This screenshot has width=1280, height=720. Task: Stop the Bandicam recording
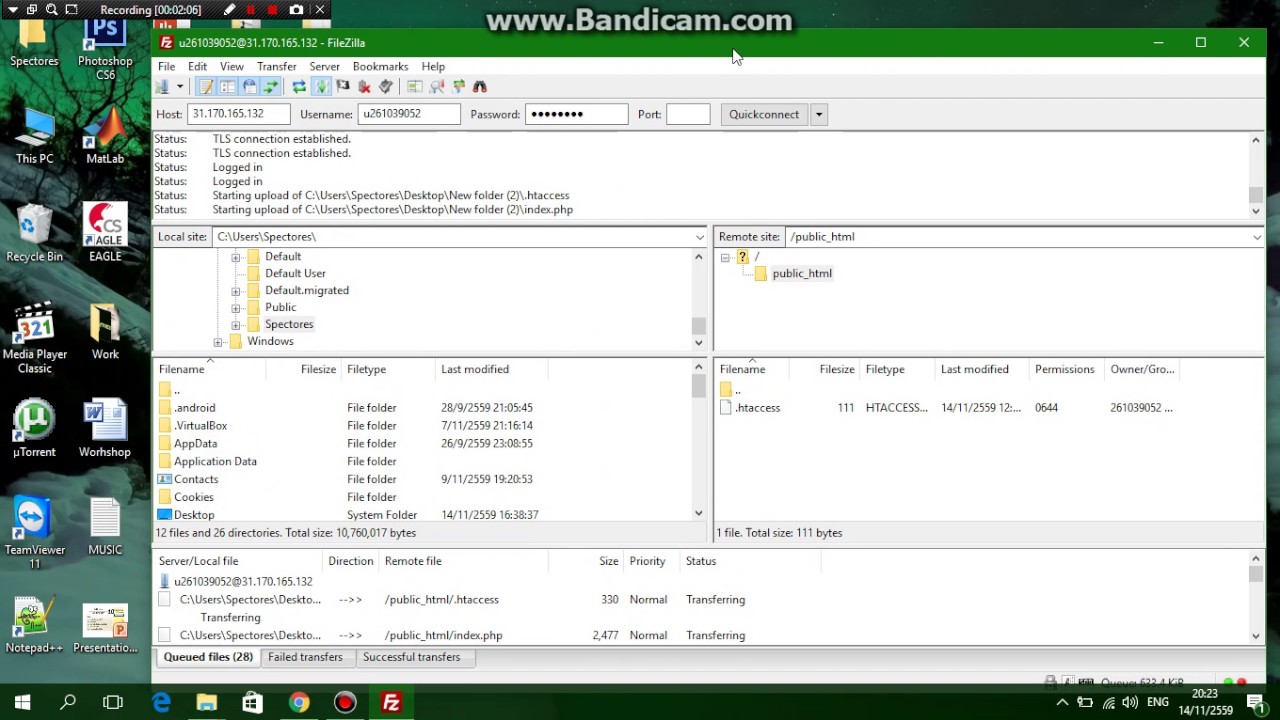pyautogui.click(x=272, y=10)
